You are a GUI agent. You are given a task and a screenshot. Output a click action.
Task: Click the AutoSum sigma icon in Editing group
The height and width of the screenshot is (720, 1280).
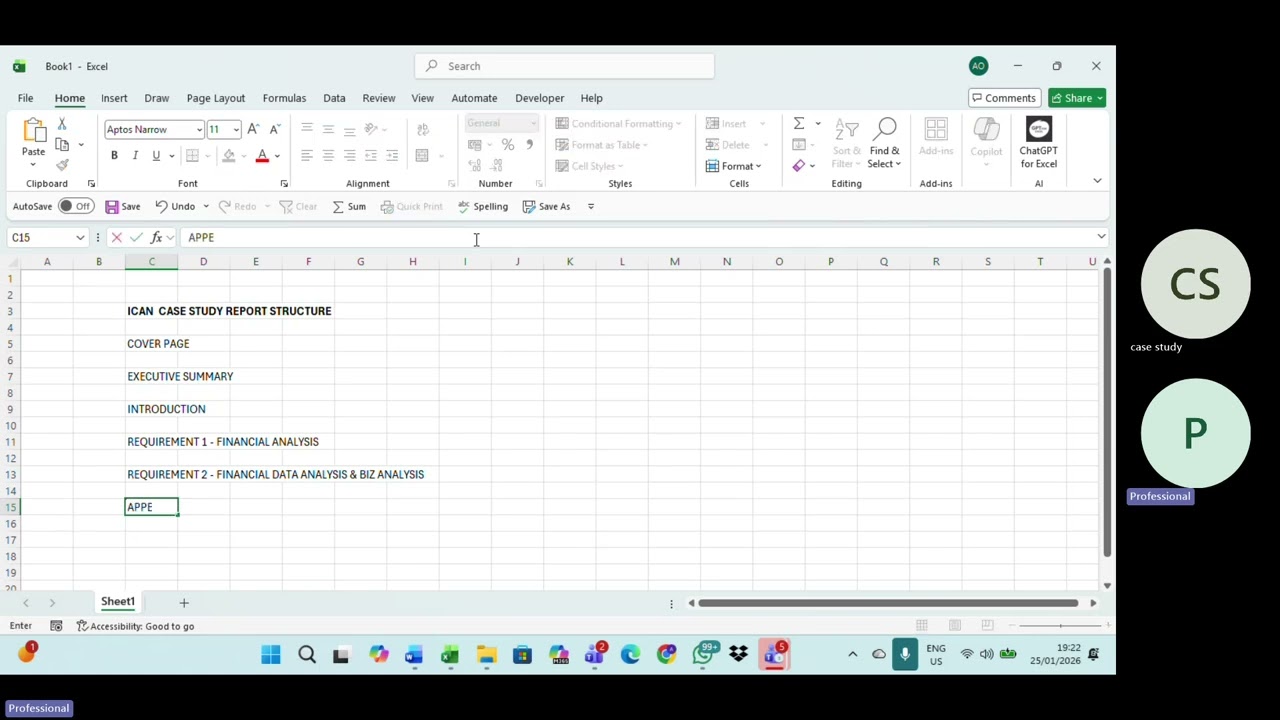(x=799, y=124)
